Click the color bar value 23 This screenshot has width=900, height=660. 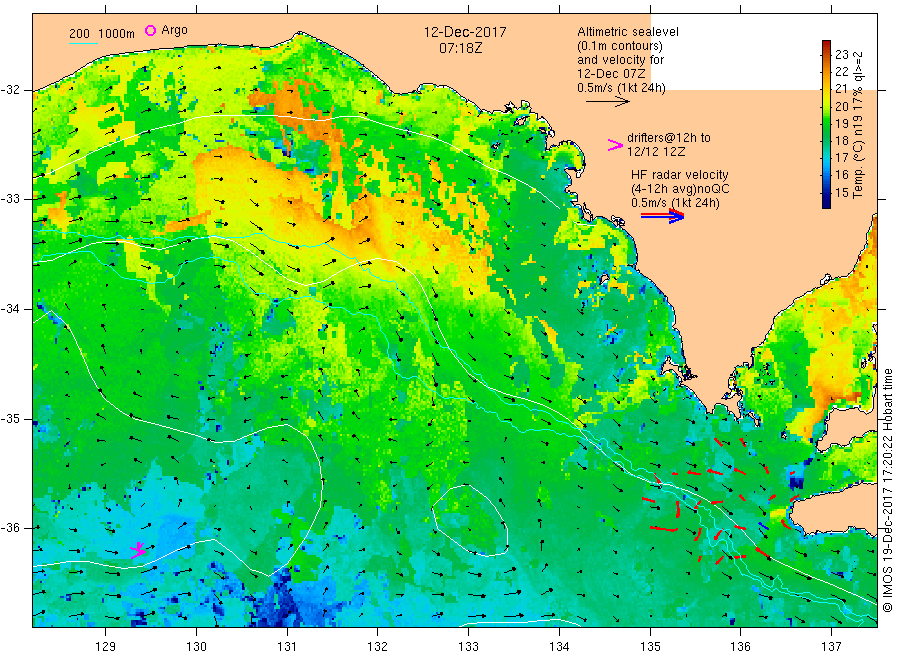tap(841, 55)
